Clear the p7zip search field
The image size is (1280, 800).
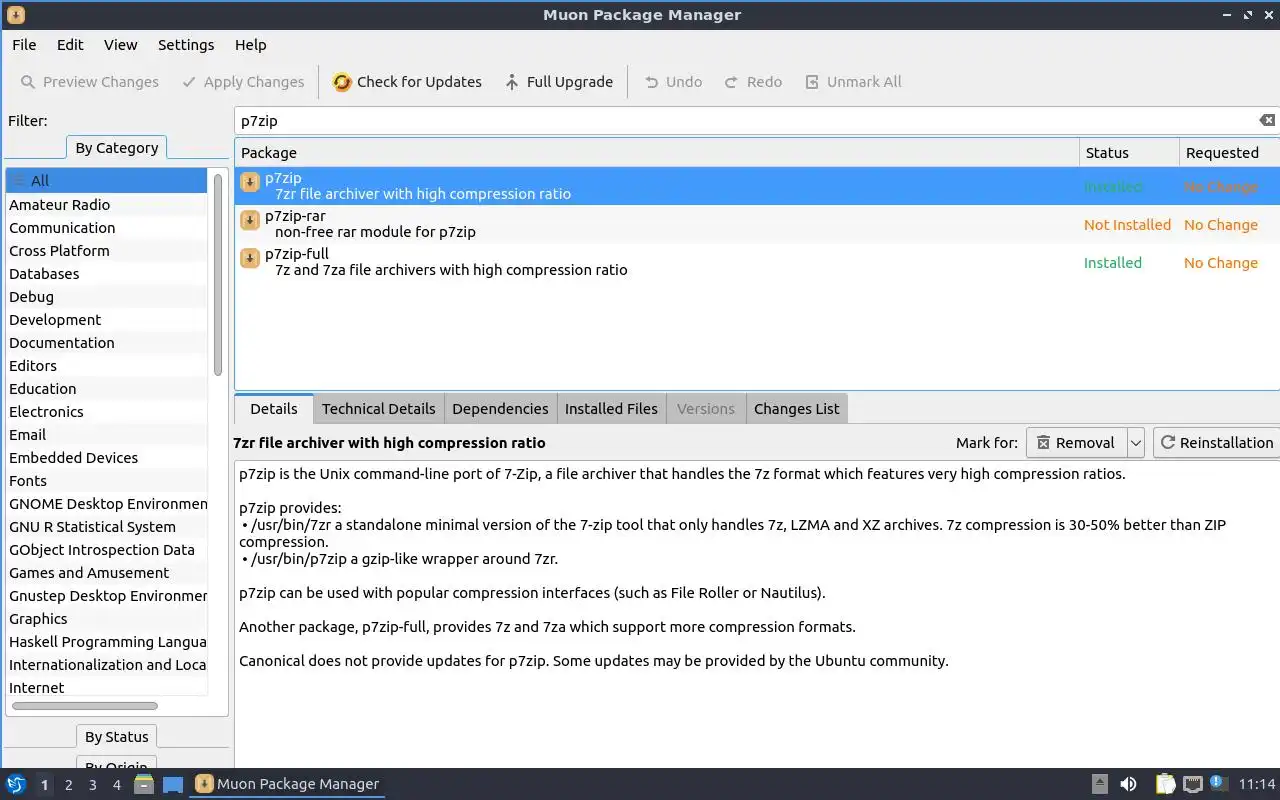(1267, 120)
